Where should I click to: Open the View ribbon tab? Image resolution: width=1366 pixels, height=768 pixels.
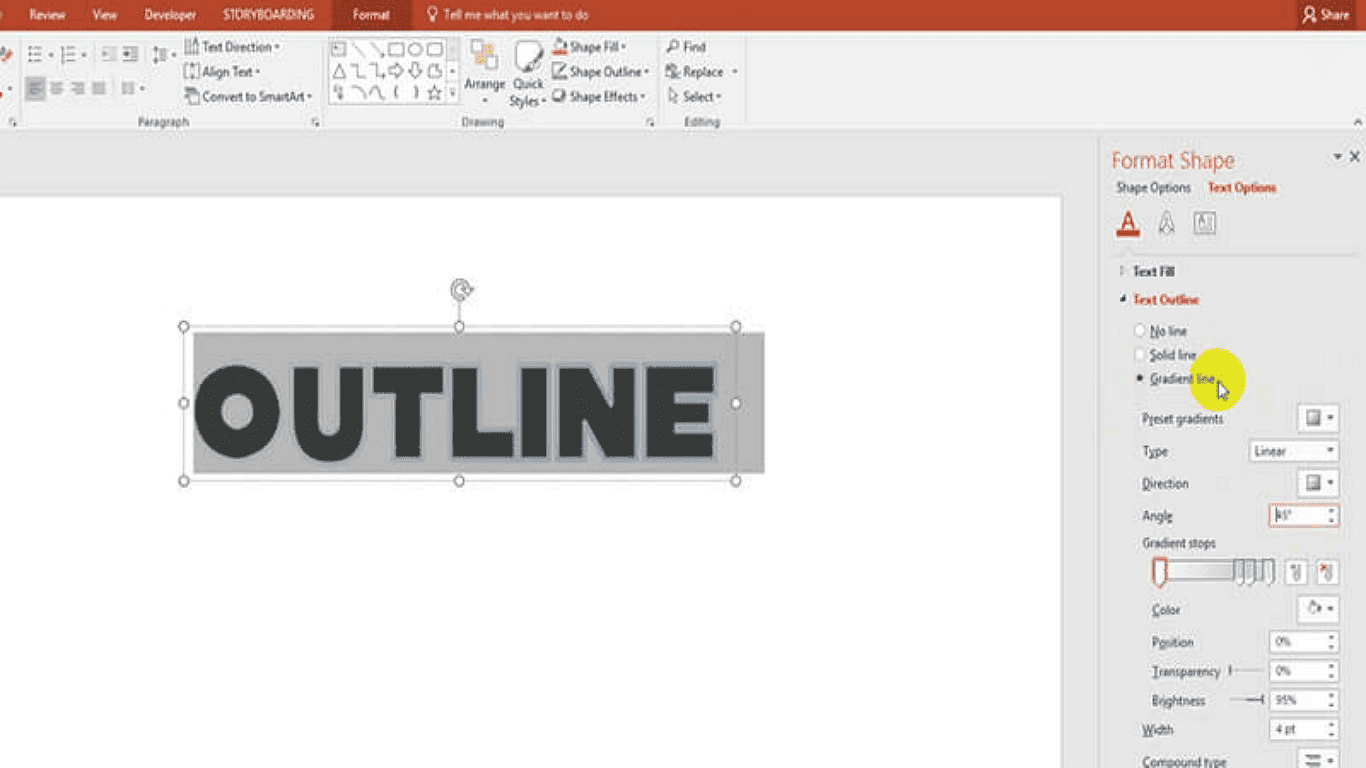tap(104, 15)
